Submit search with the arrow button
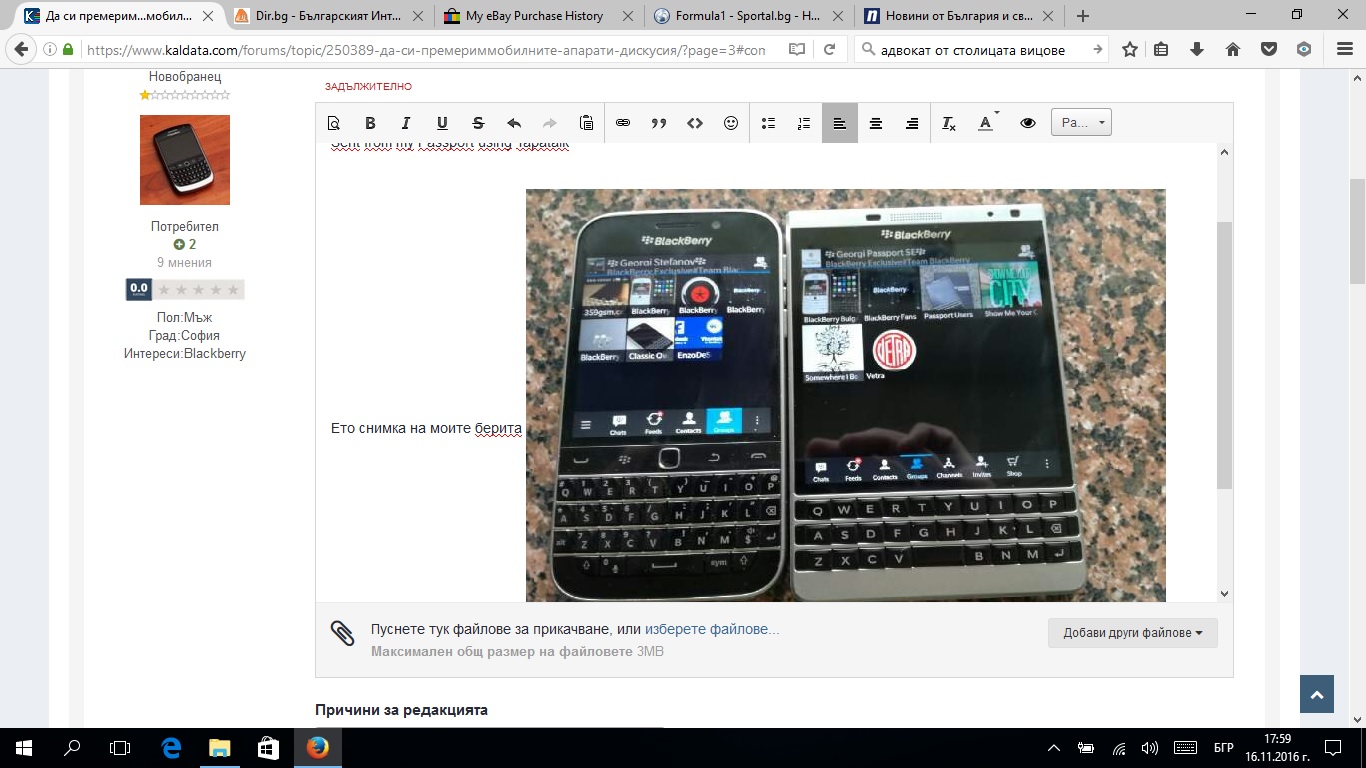The height and width of the screenshot is (768, 1366). click(1098, 50)
